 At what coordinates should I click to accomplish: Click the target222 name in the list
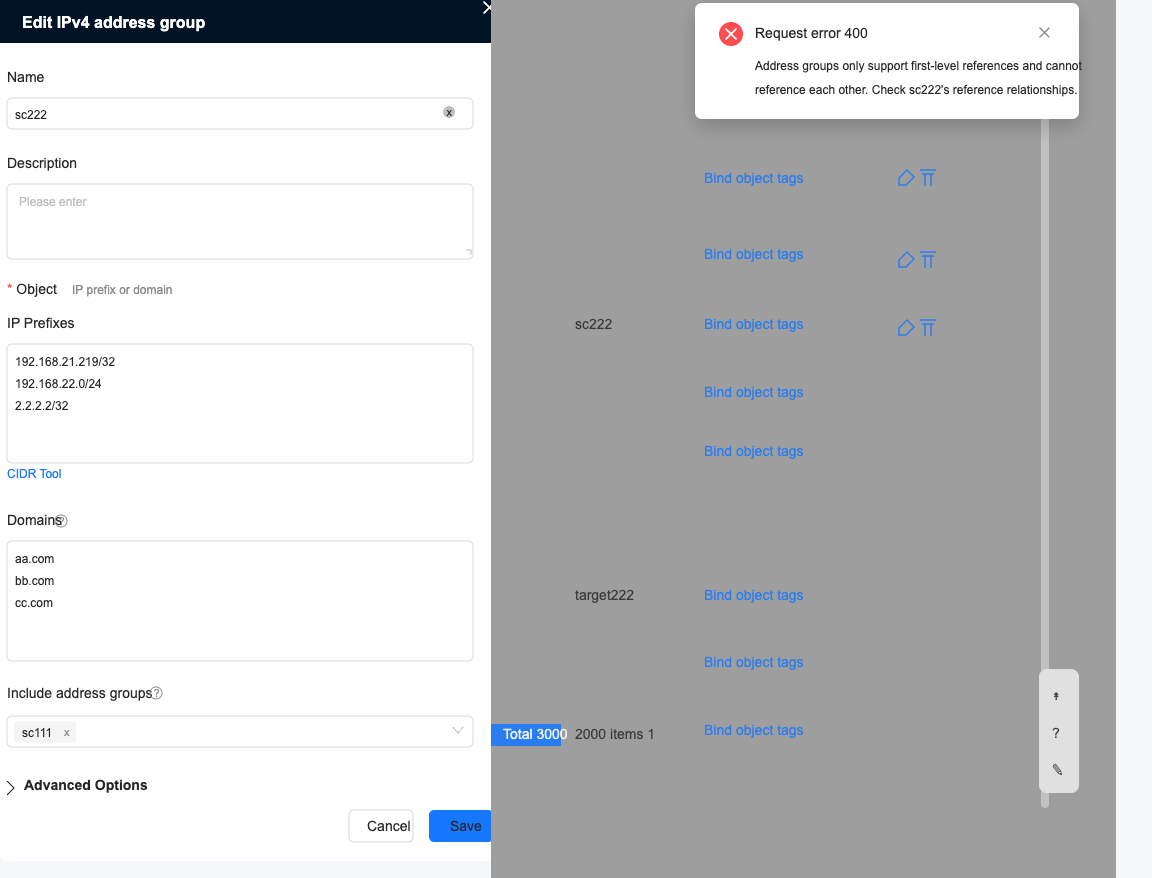click(604, 595)
